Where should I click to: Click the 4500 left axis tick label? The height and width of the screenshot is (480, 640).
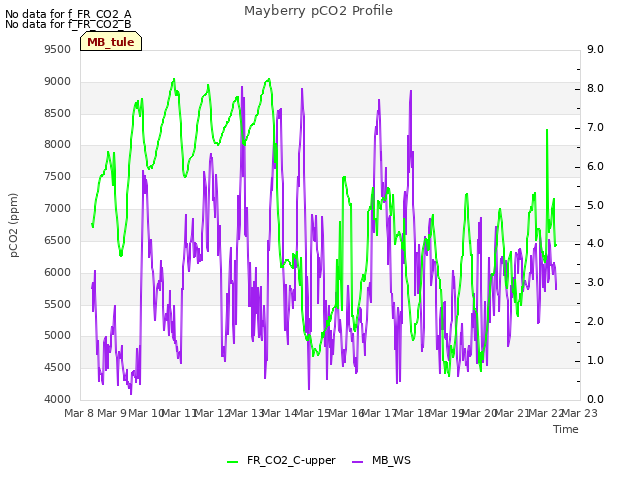click(58, 367)
